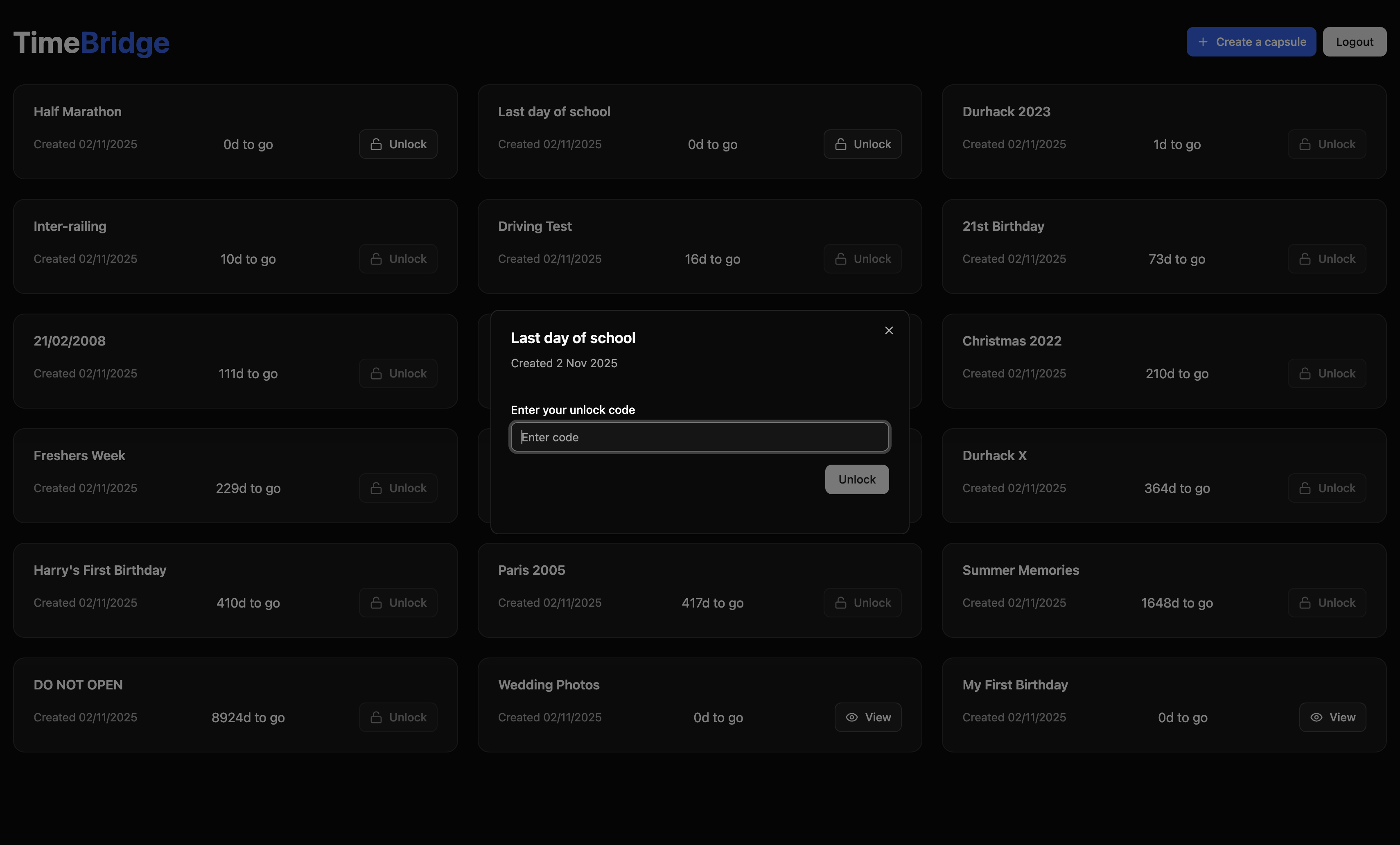The height and width of the screenshot is (845, 1400).
Task: Click the plus icon in Create a capsule
Action: click(1202, 42)
